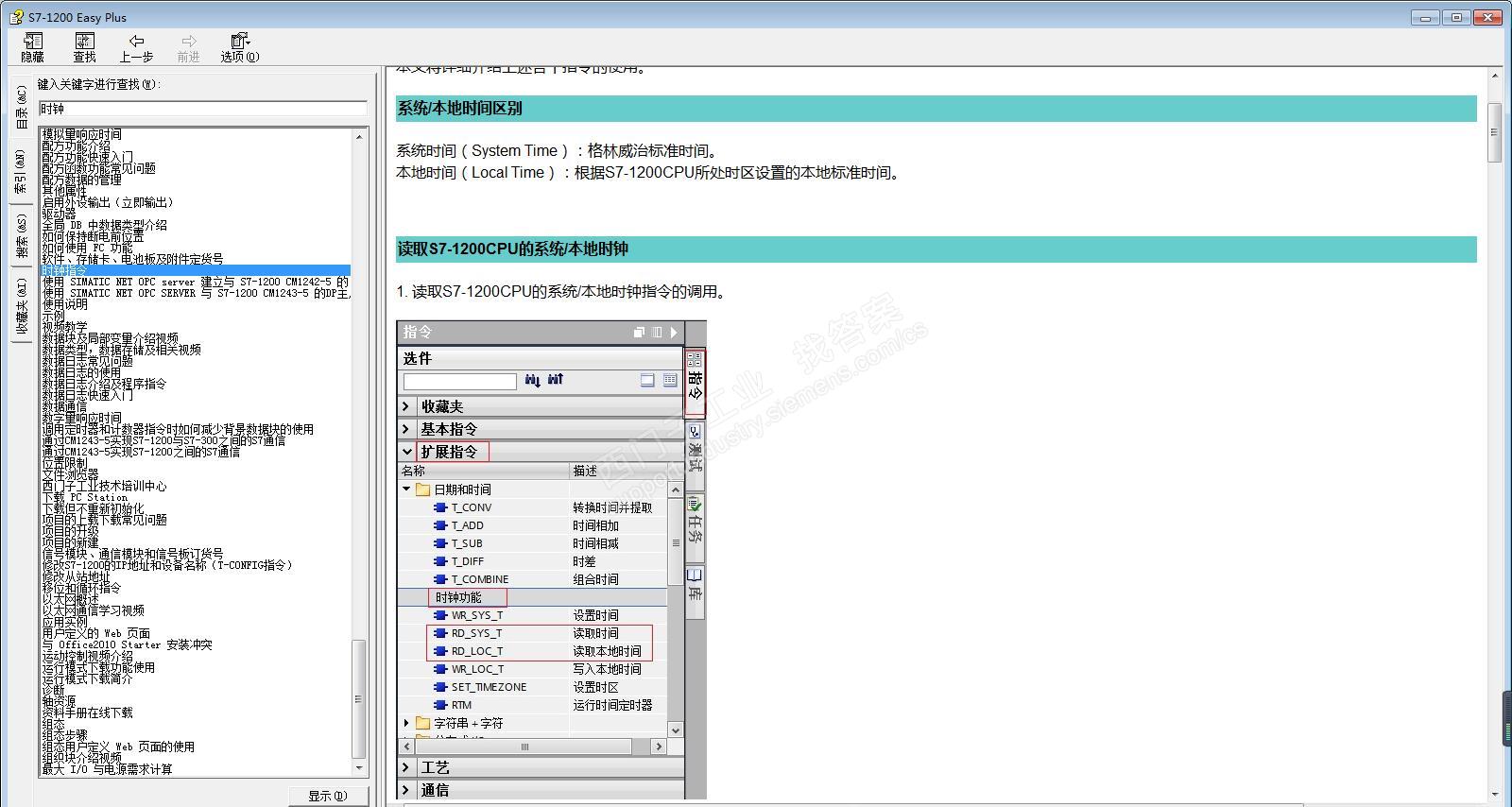The image size is (1512, 807).
Task: Select the 资料手册在线下载 index entry
Action: (87, 713)
